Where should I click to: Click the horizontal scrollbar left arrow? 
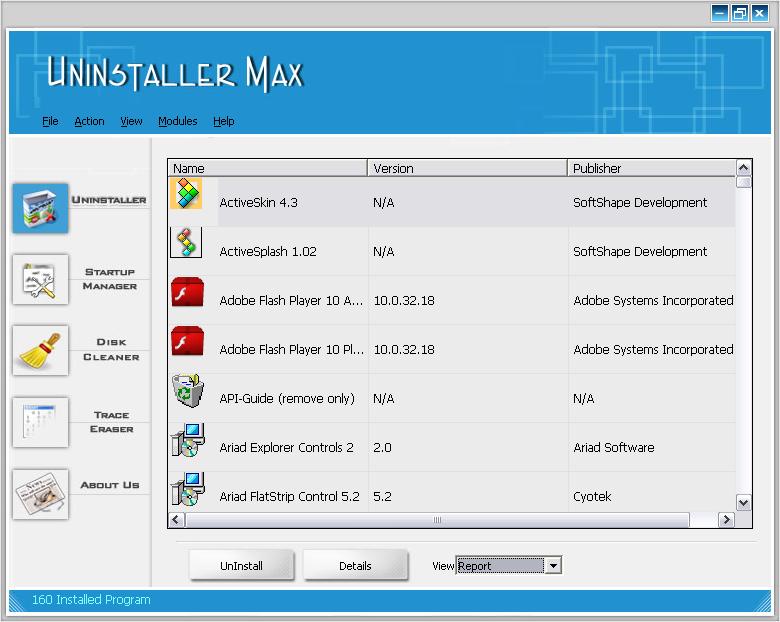click(x=176, y=519)
